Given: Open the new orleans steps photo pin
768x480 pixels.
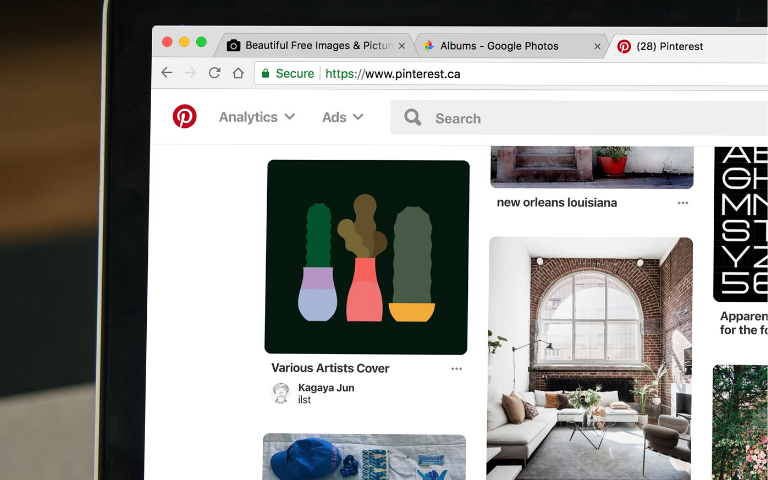Looking at the screenshot, I should pos(592,167).
